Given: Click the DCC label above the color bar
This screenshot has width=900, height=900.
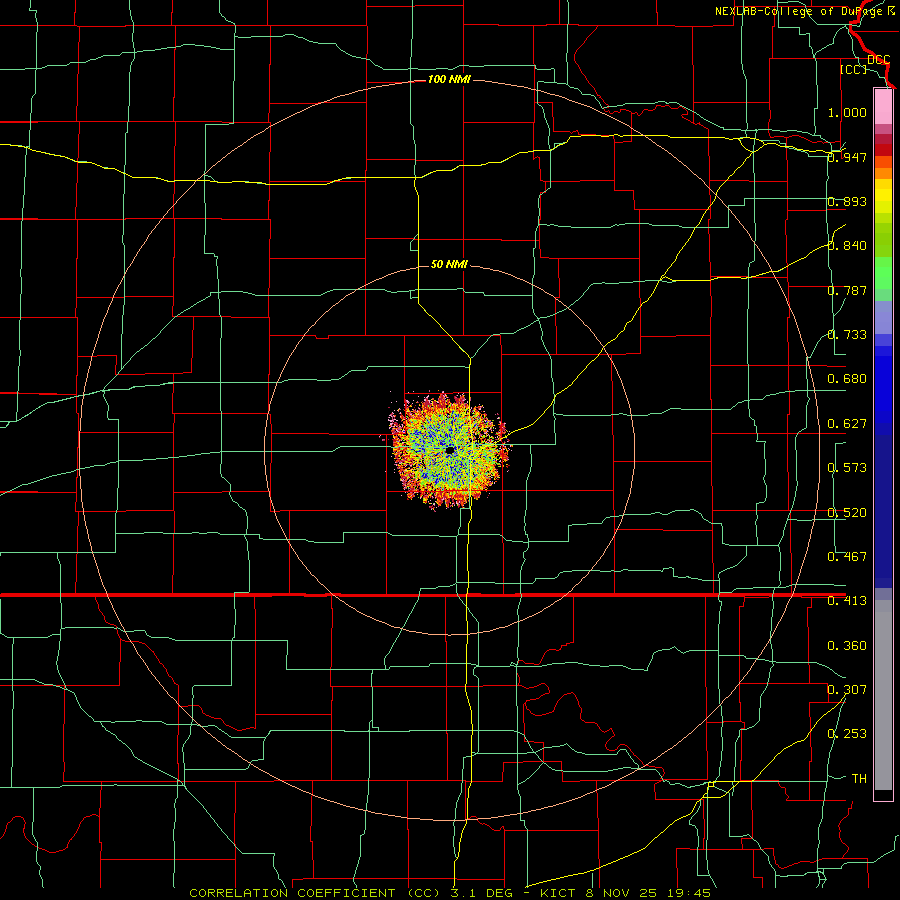Looking at the screenshot, I should (879, 60).
